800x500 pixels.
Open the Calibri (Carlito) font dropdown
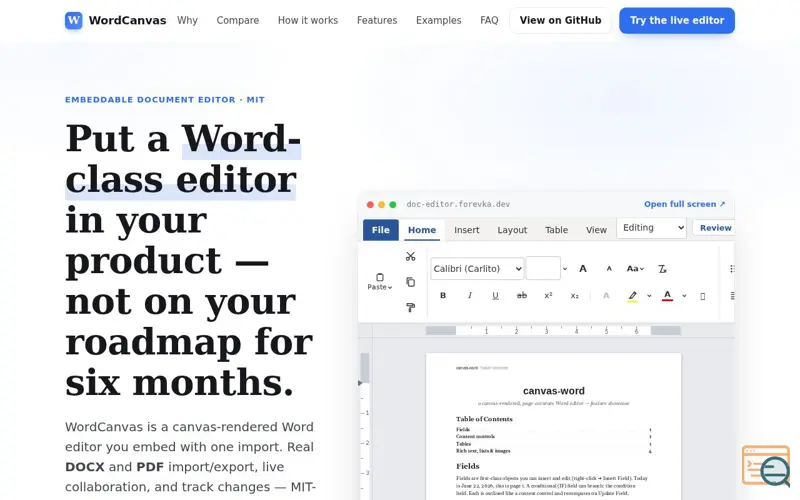(x=477, y=269)
